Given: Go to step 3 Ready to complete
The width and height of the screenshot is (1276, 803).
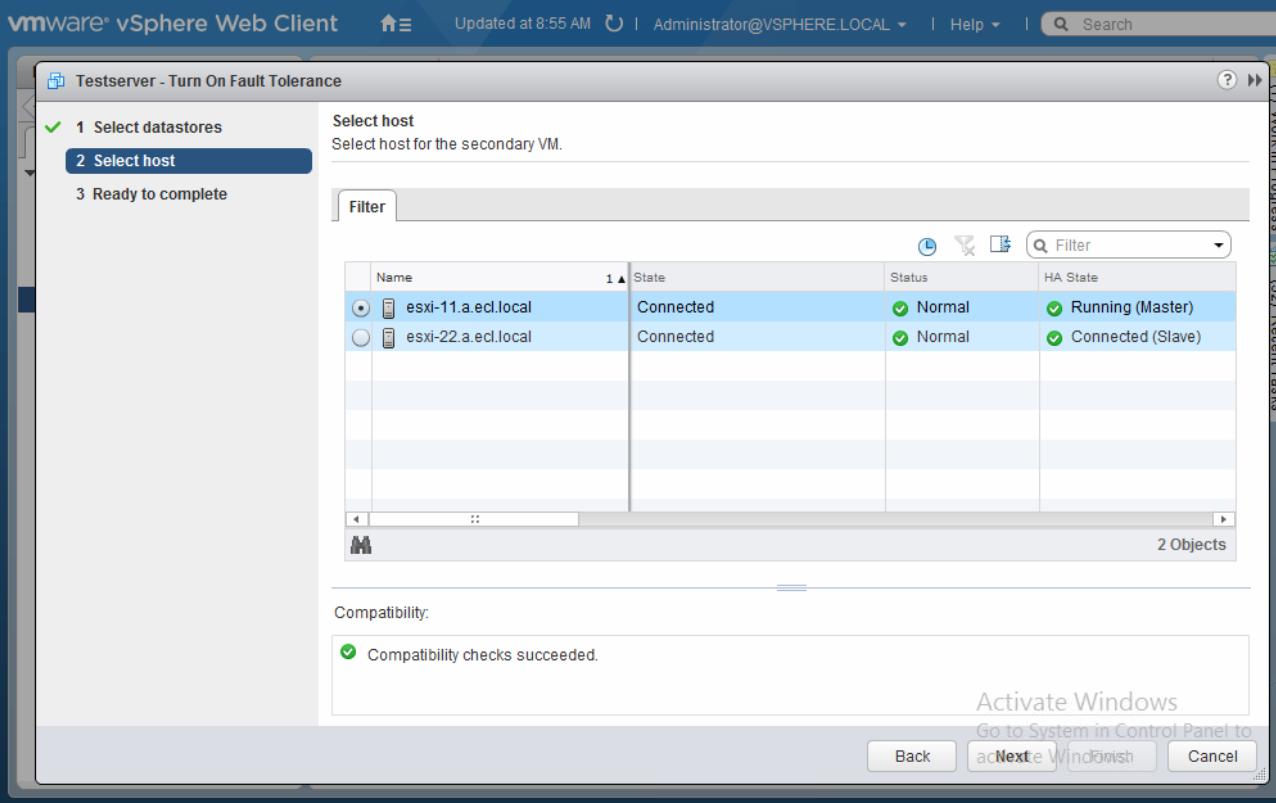Looking at the screenshot, I should 151,194.
